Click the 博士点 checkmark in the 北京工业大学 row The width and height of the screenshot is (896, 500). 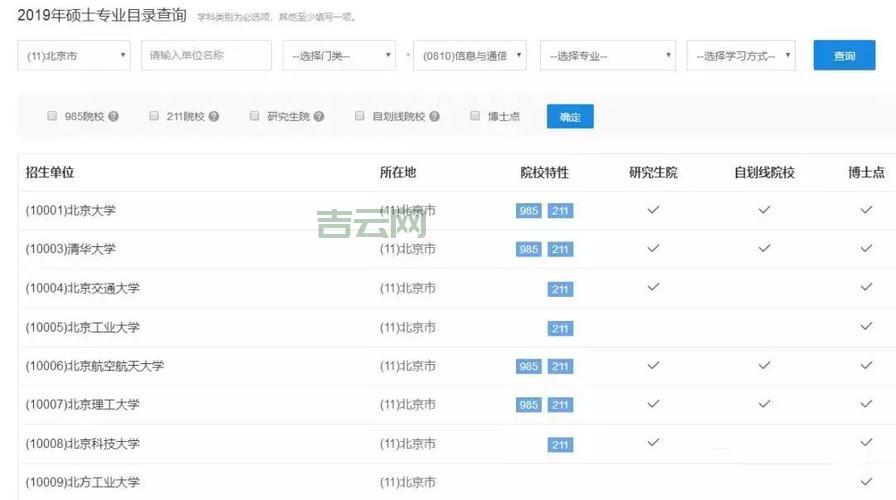866,326
